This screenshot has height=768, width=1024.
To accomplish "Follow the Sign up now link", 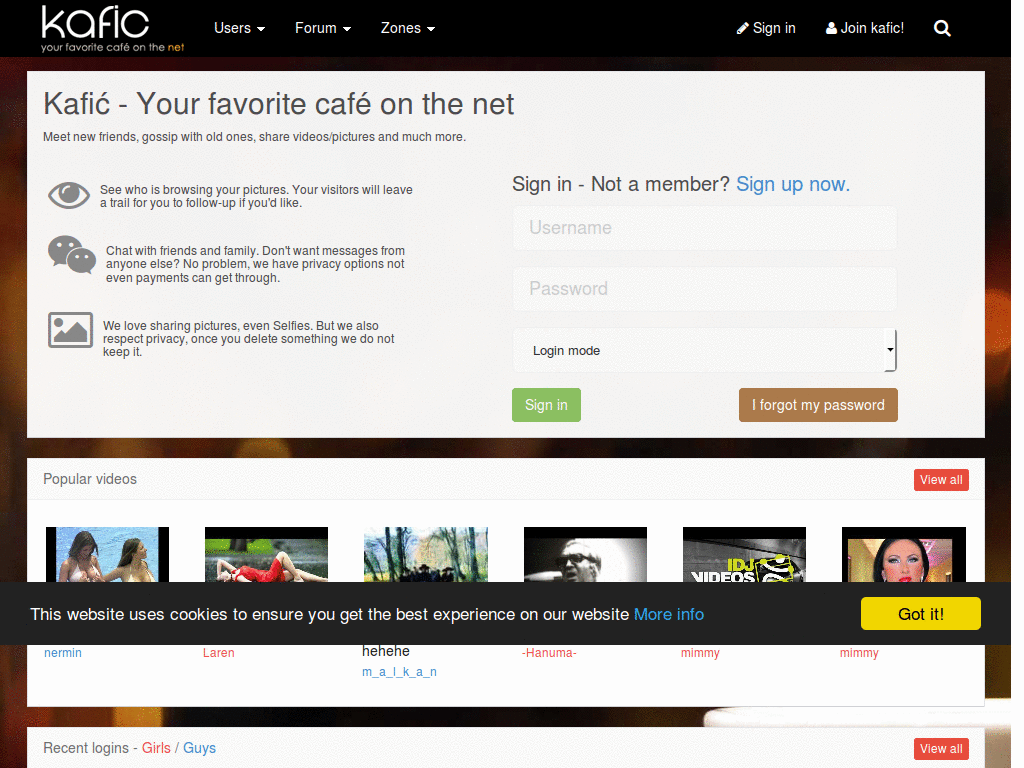I will click(x=793, y=184).
